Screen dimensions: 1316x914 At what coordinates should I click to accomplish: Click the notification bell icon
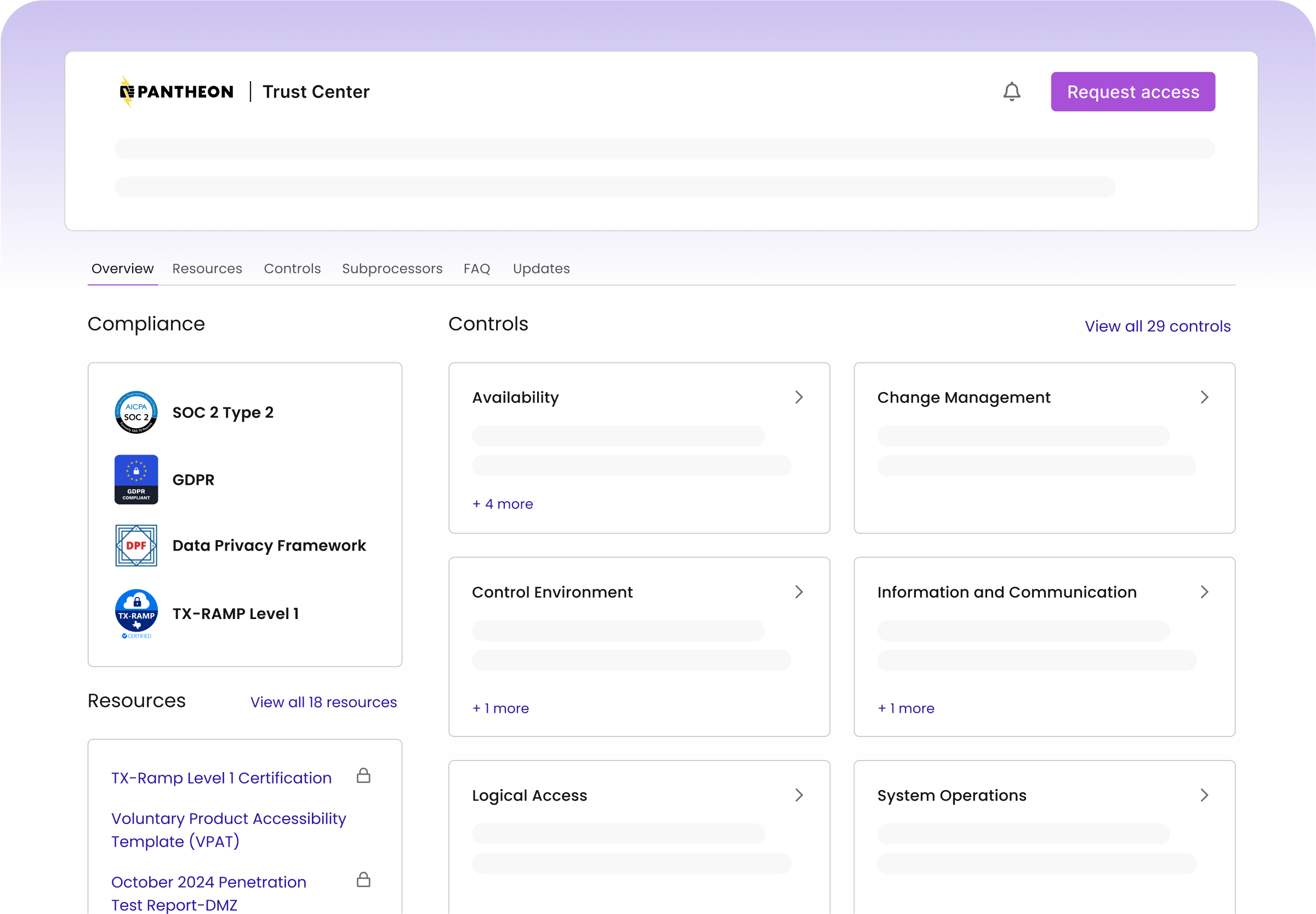coord(1011,92)
